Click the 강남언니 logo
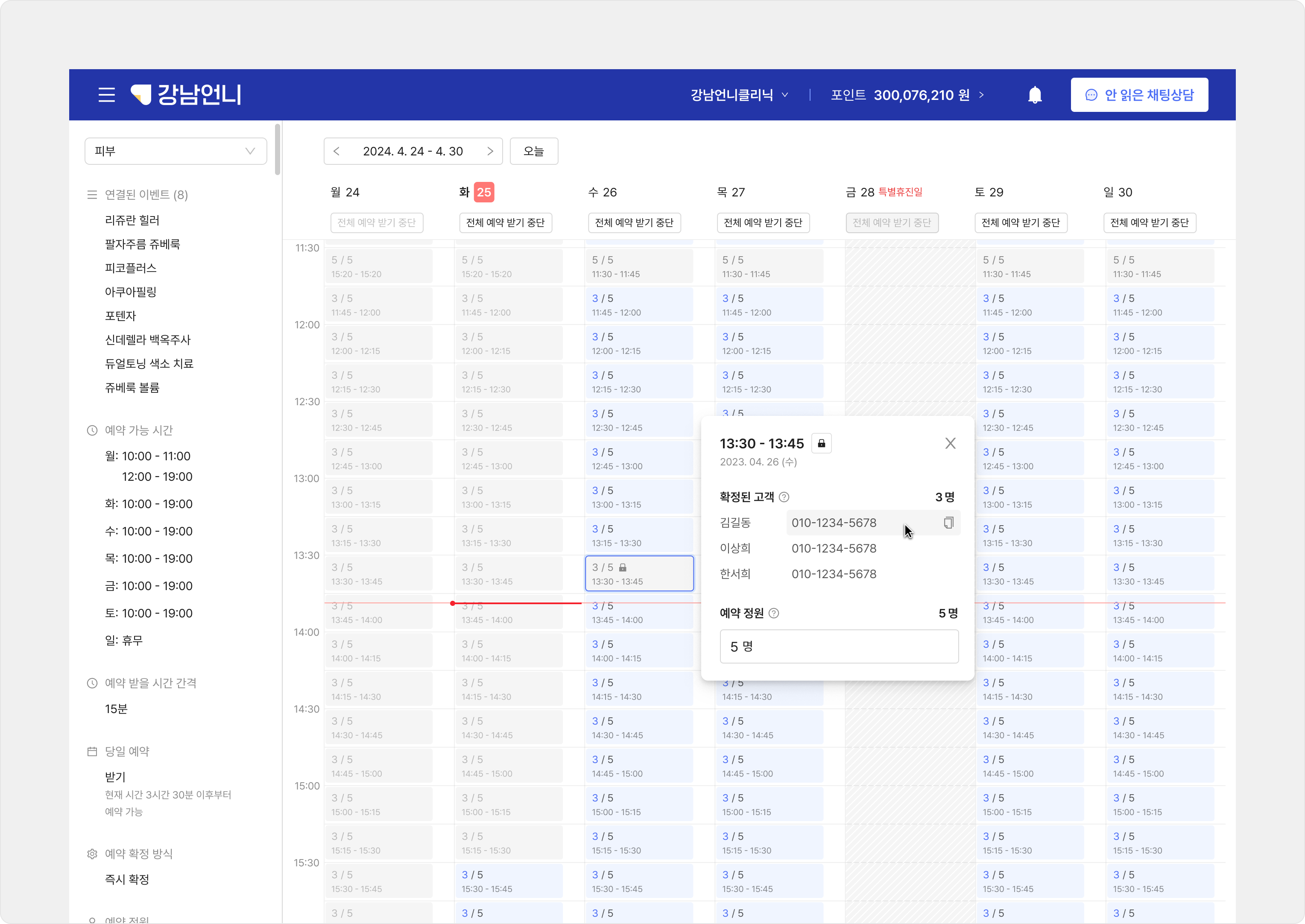Screen dimensions: 1305x924 186,94
